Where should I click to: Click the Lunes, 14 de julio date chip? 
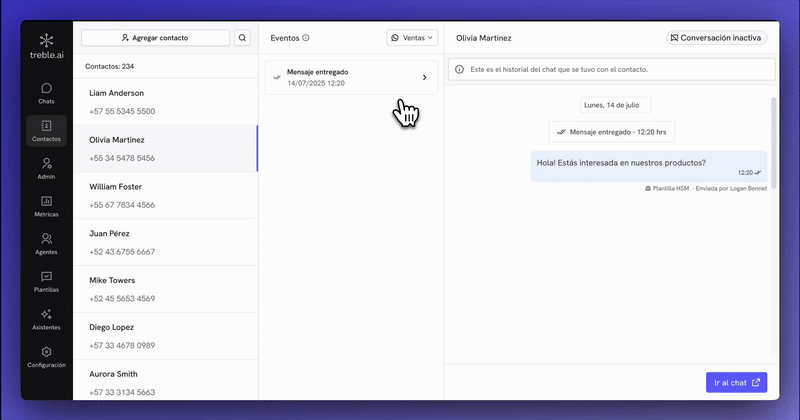(x=615, y=105)
